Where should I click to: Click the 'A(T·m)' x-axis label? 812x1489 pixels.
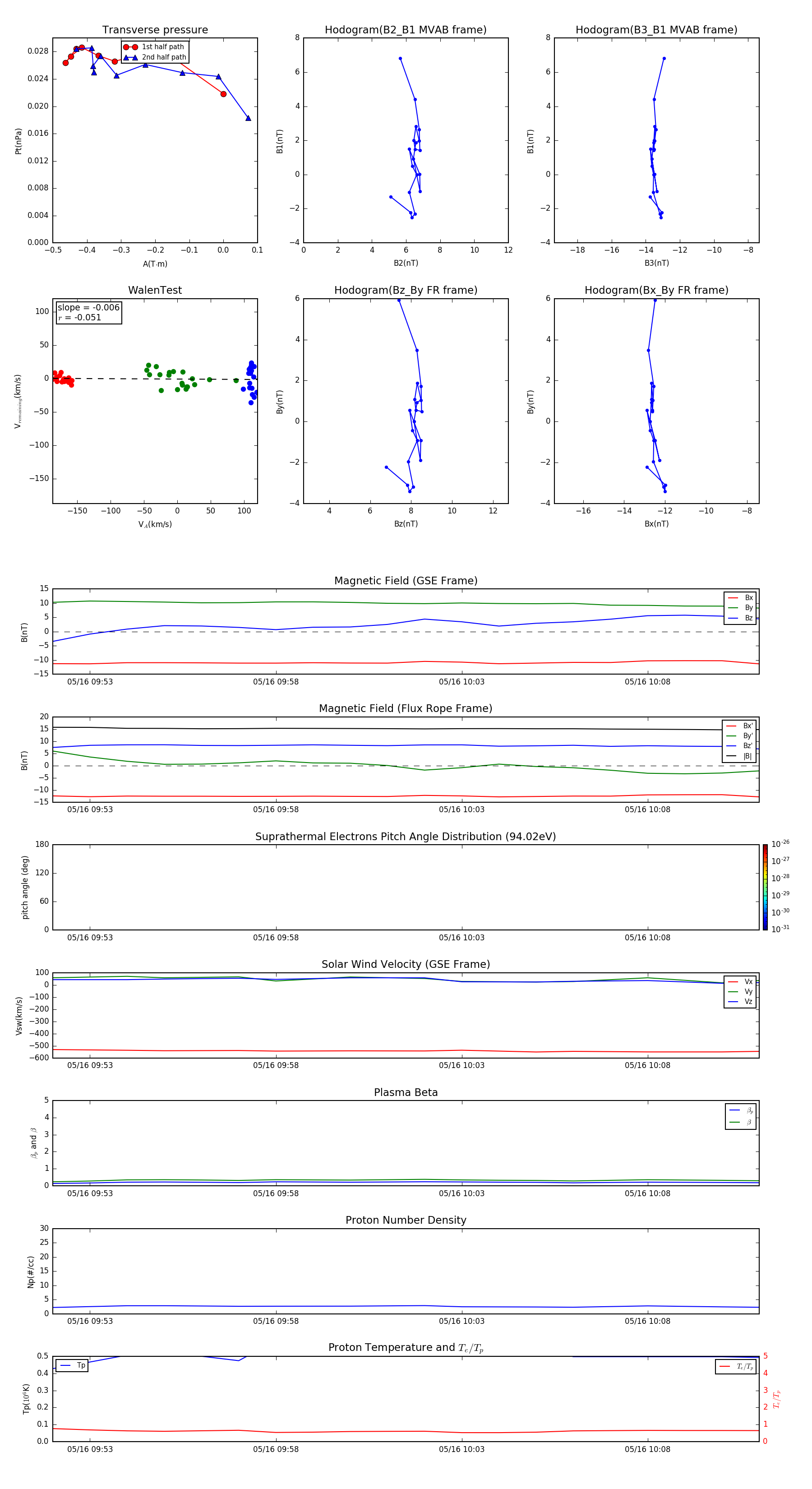(155, 264)
